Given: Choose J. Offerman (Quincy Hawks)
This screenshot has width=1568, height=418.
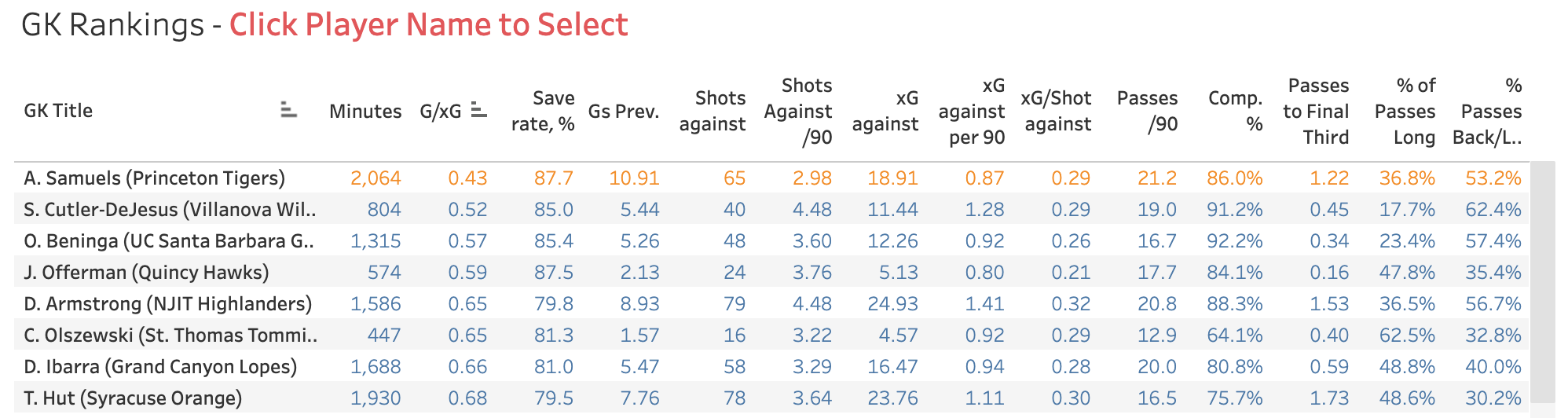Looking at the screenshot, I should [x=146, y=273].
